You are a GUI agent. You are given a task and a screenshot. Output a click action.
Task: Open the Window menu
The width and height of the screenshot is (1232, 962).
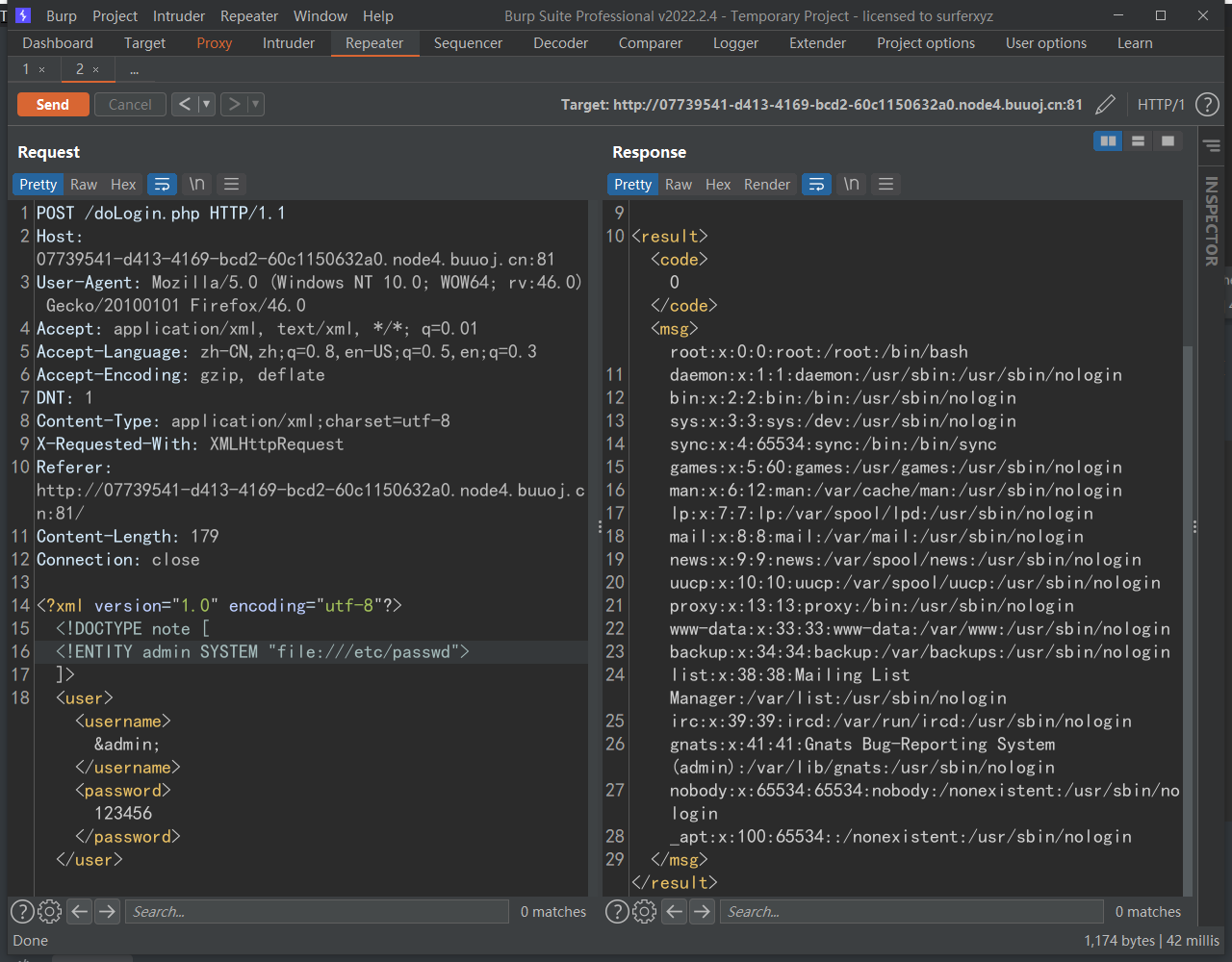[x=321, y=16]
